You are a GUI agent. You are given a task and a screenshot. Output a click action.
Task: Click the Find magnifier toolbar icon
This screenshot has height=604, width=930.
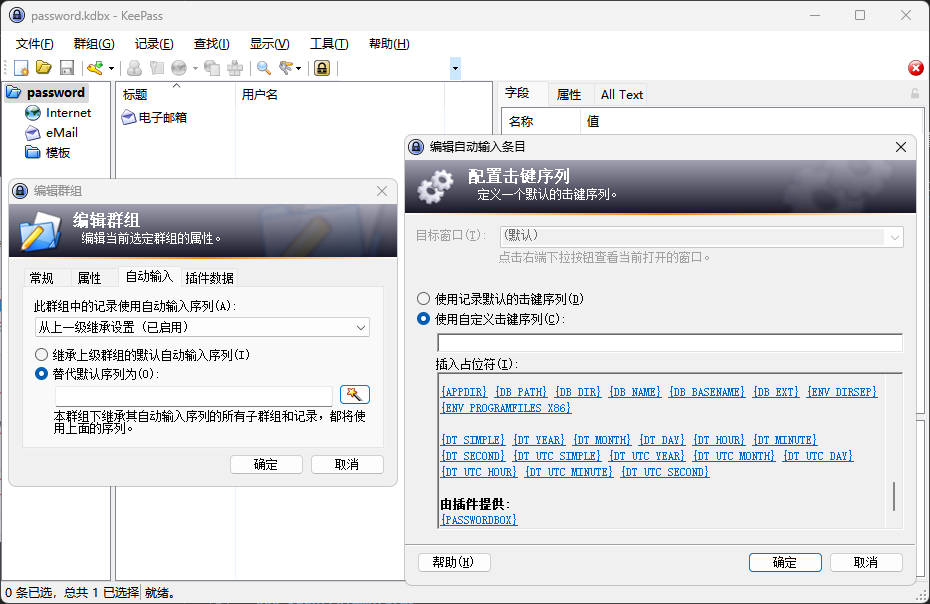point(264,68)
